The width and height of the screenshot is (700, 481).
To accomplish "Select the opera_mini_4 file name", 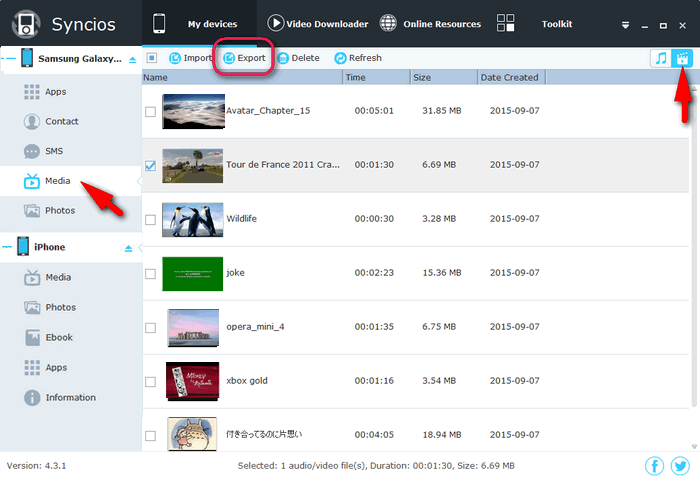I will click(x=255, y=327).
